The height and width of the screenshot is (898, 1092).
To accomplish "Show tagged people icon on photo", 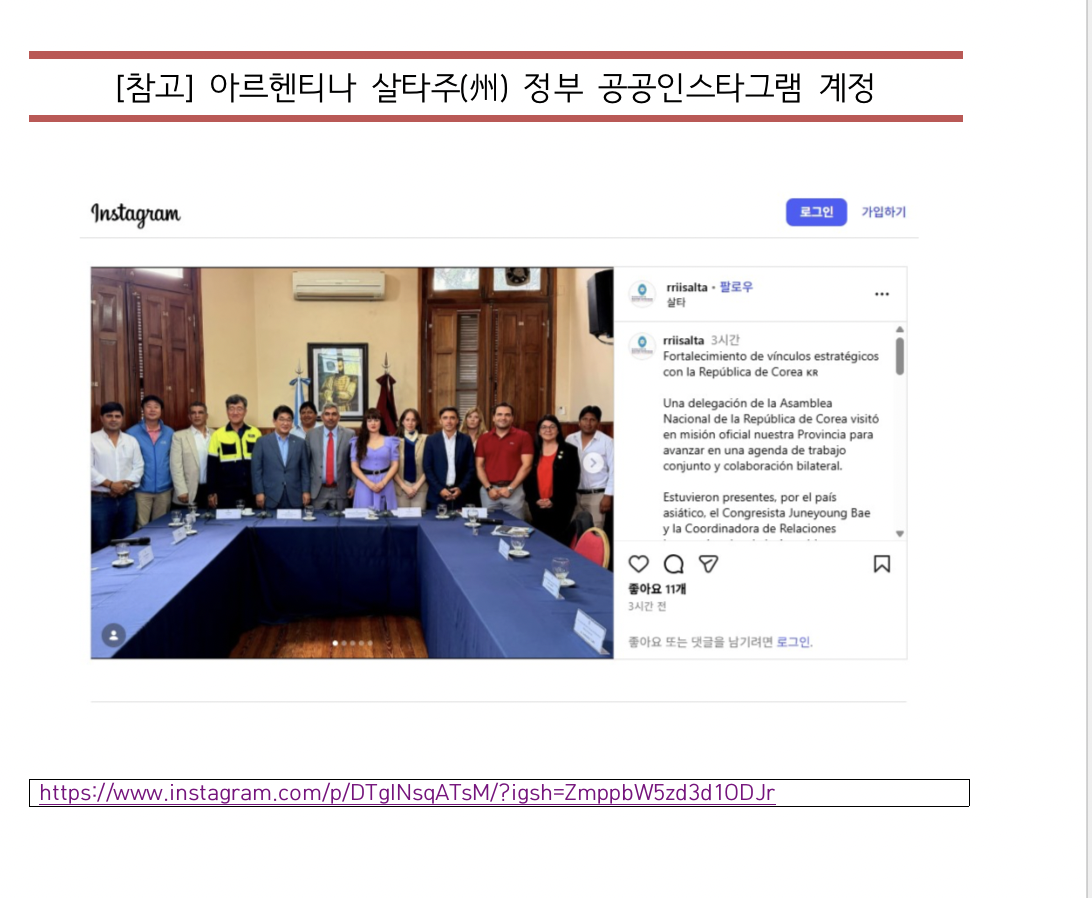I will 114,635.
